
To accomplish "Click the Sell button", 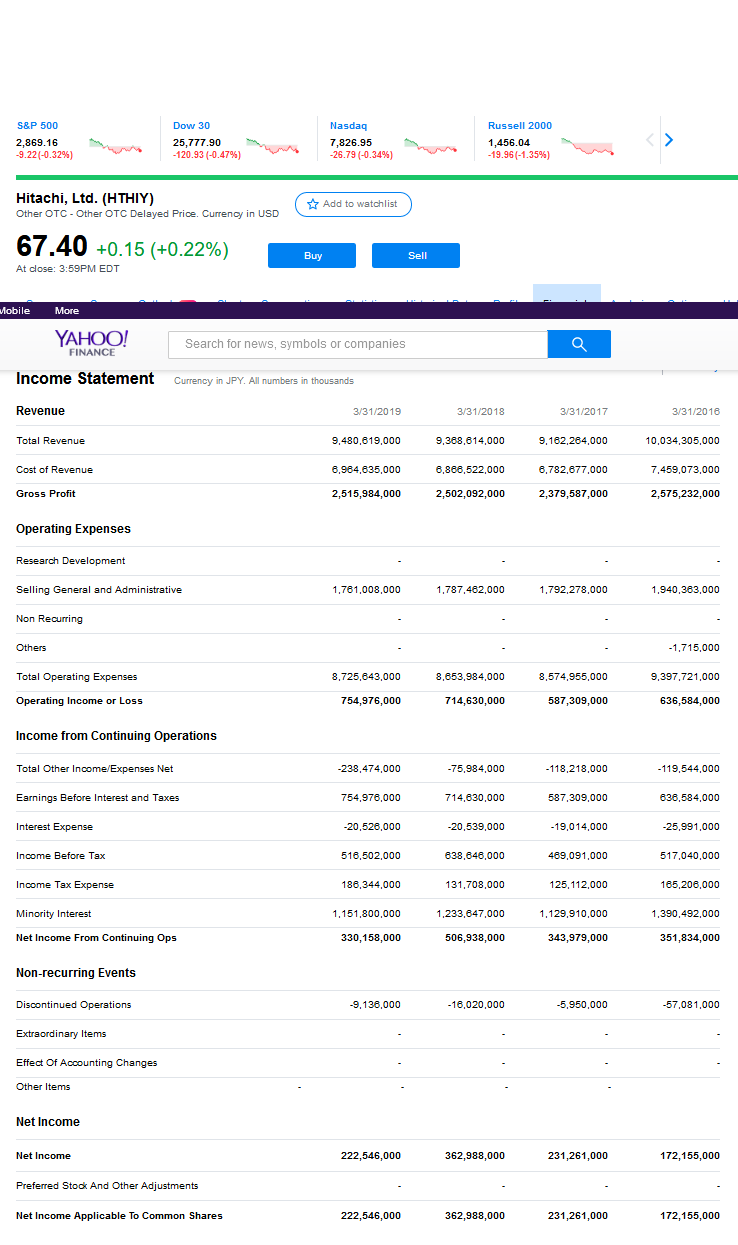I will click(x=416, y=256).
